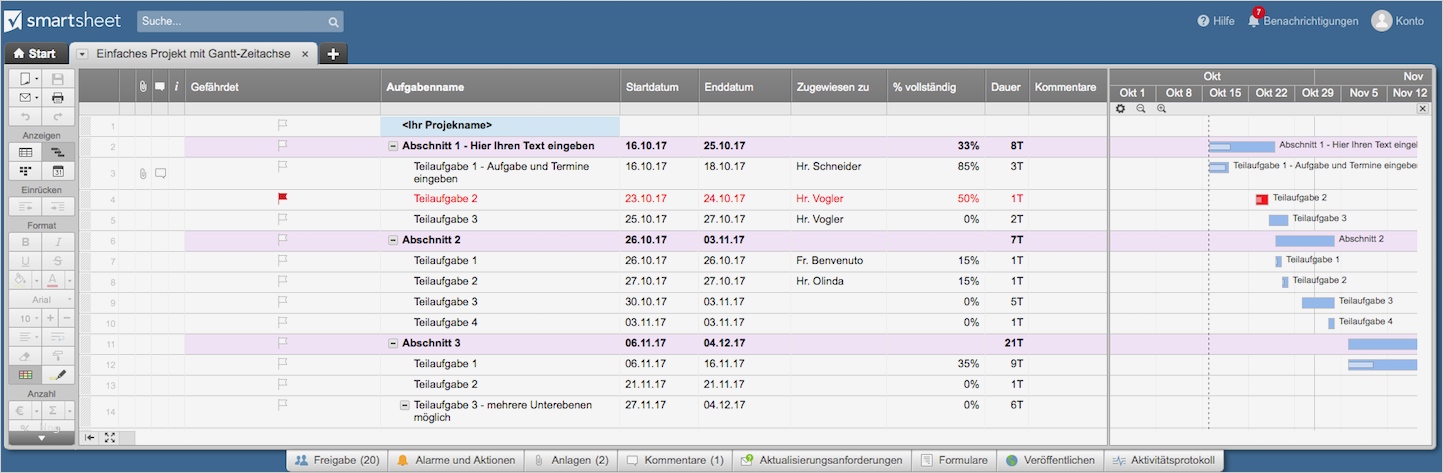
Task: Select the format painter tool
Action: point(57,356)
